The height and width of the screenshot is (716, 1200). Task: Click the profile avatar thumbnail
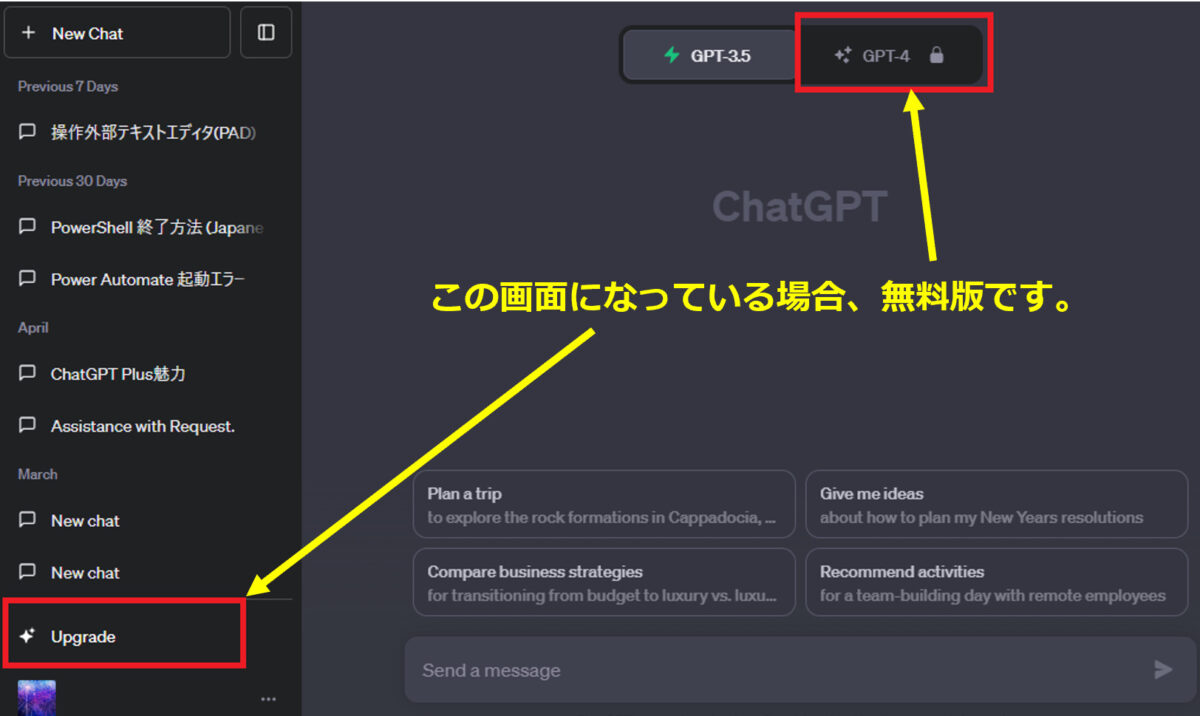point(37,697)
